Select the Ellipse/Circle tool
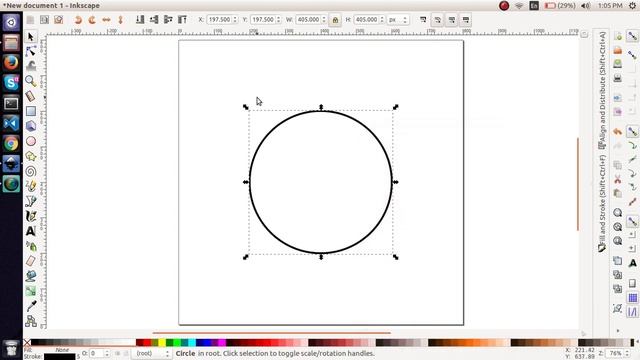This screenshot has width=640, height=360. (31, 141)
